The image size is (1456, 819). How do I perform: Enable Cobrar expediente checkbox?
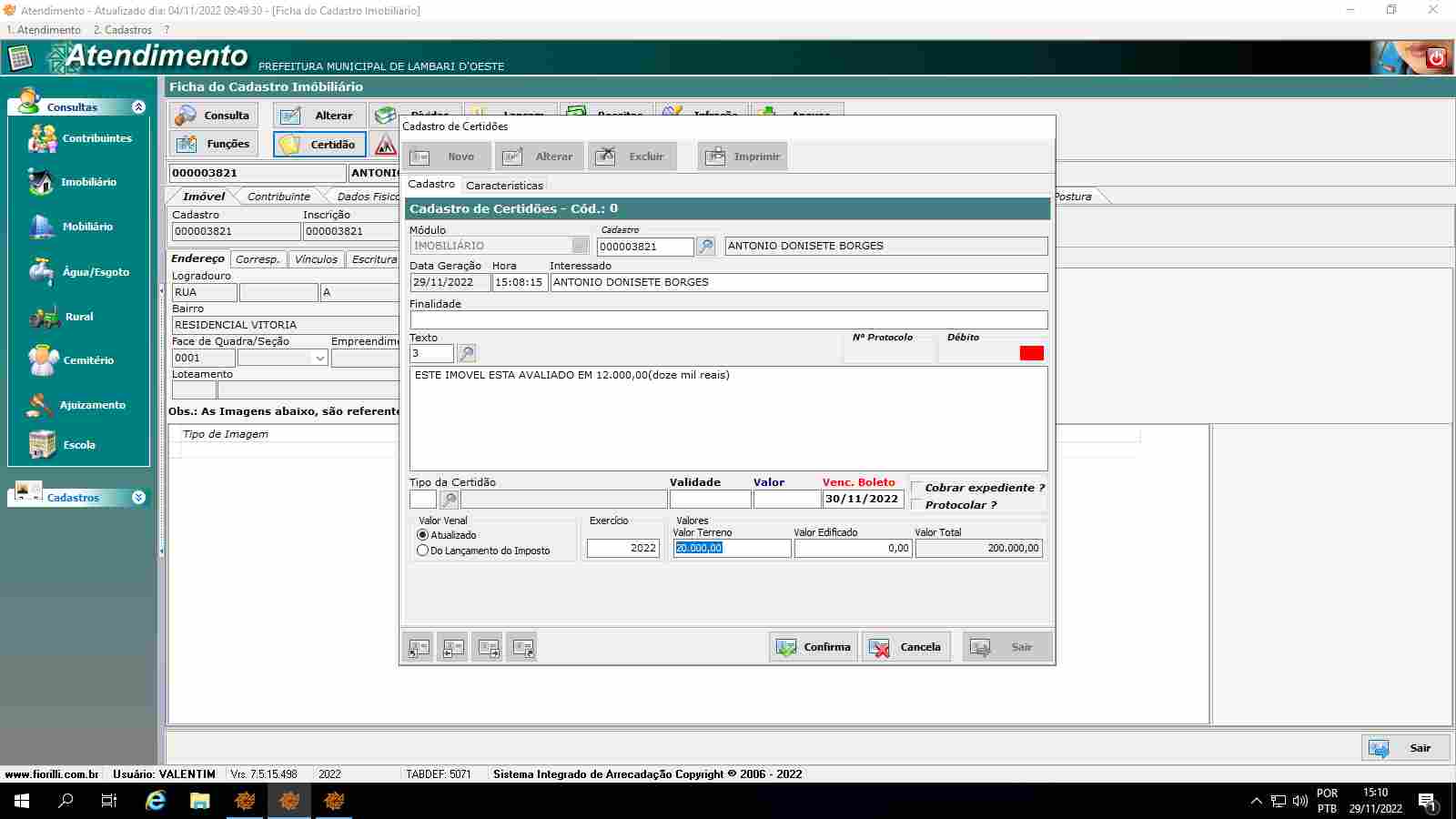pos(917,488)
